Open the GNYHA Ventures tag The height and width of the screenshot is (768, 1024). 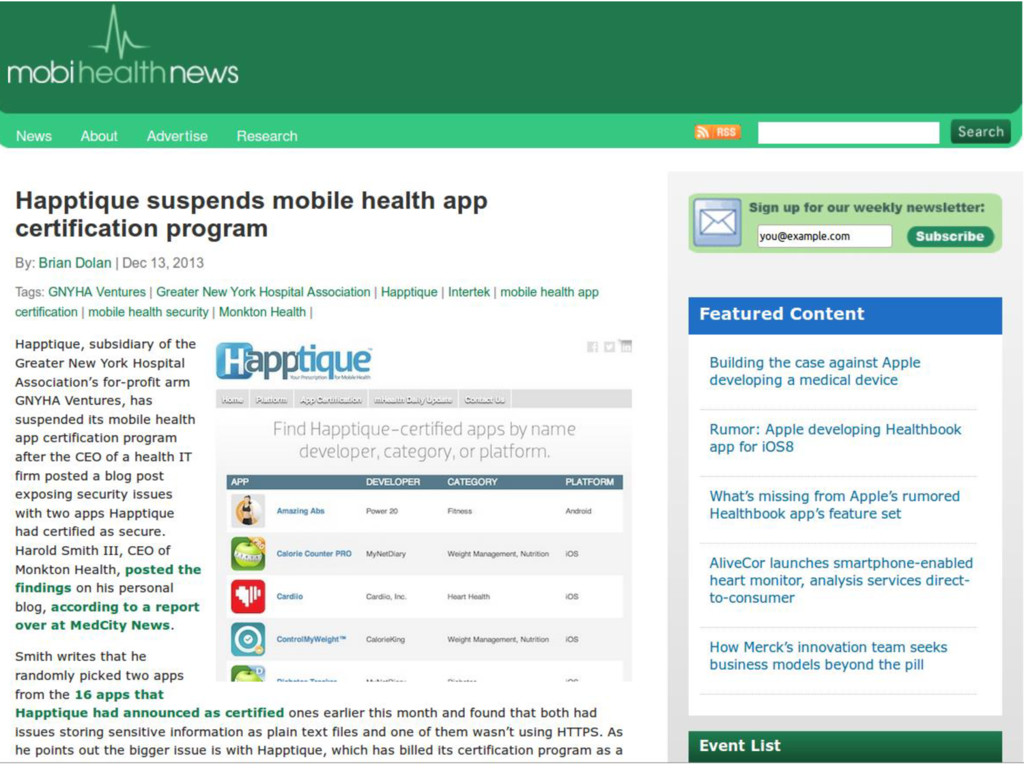coord(97,292)
